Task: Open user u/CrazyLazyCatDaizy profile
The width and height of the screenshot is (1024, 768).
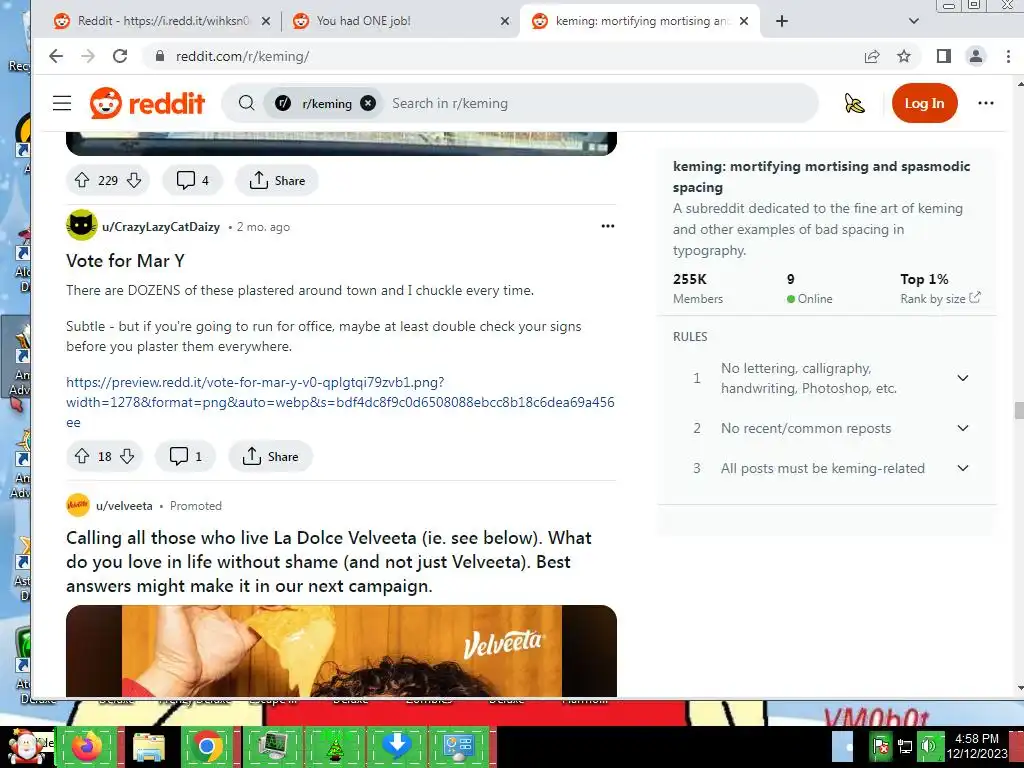Action: [161, 227]
